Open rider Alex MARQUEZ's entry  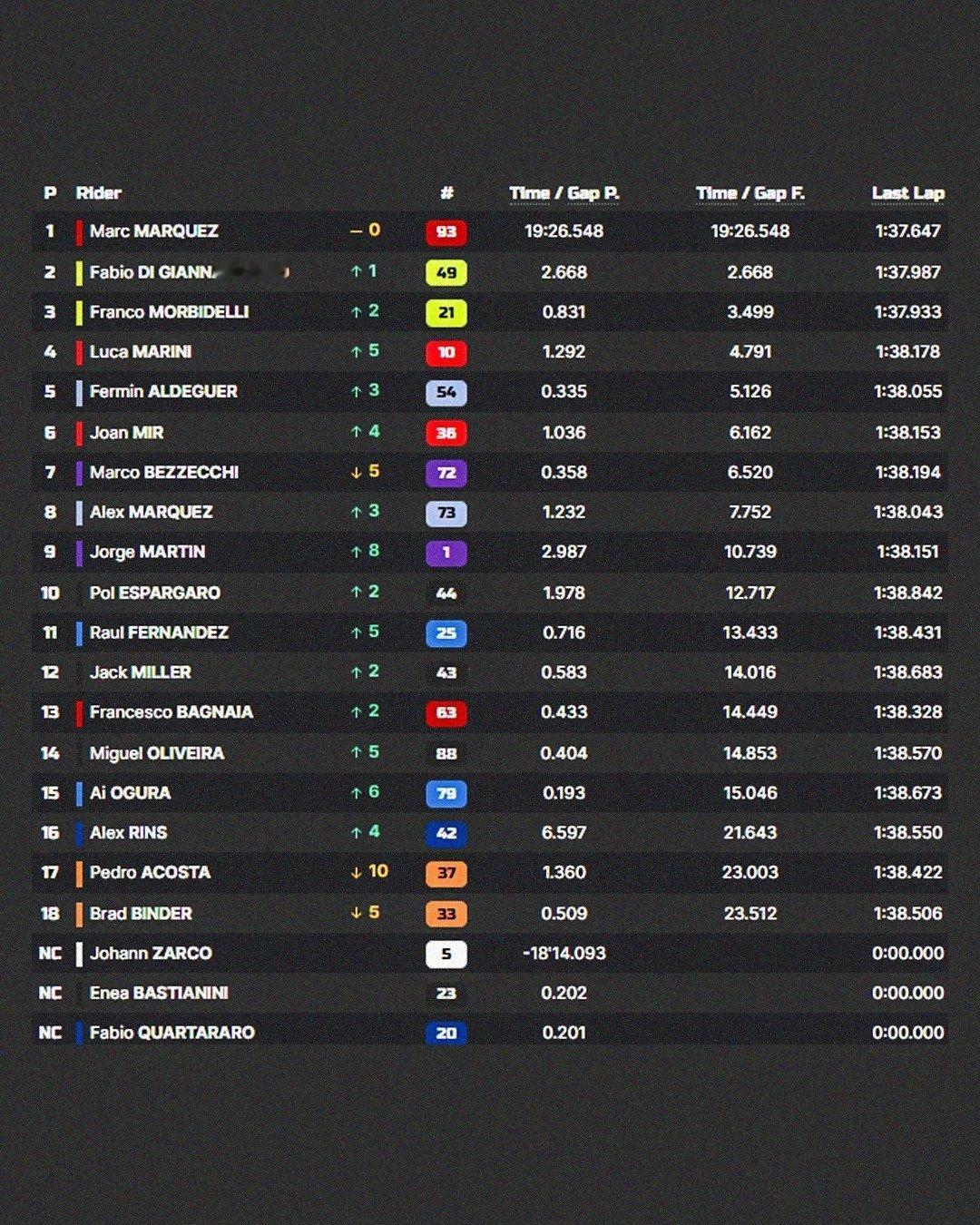point(490,512)
